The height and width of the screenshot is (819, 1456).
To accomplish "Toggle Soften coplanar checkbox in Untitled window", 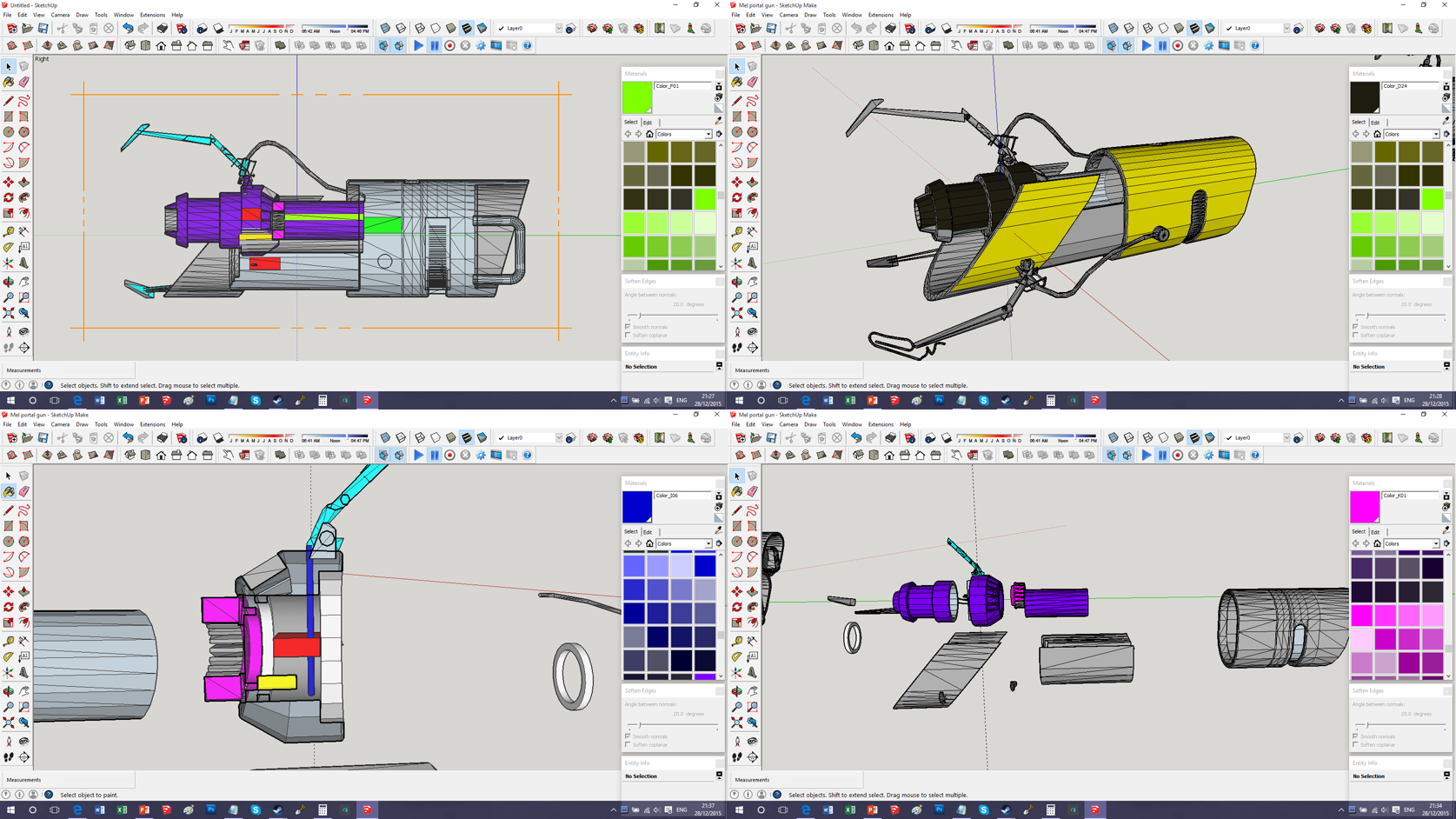I will tap(628, 335).
